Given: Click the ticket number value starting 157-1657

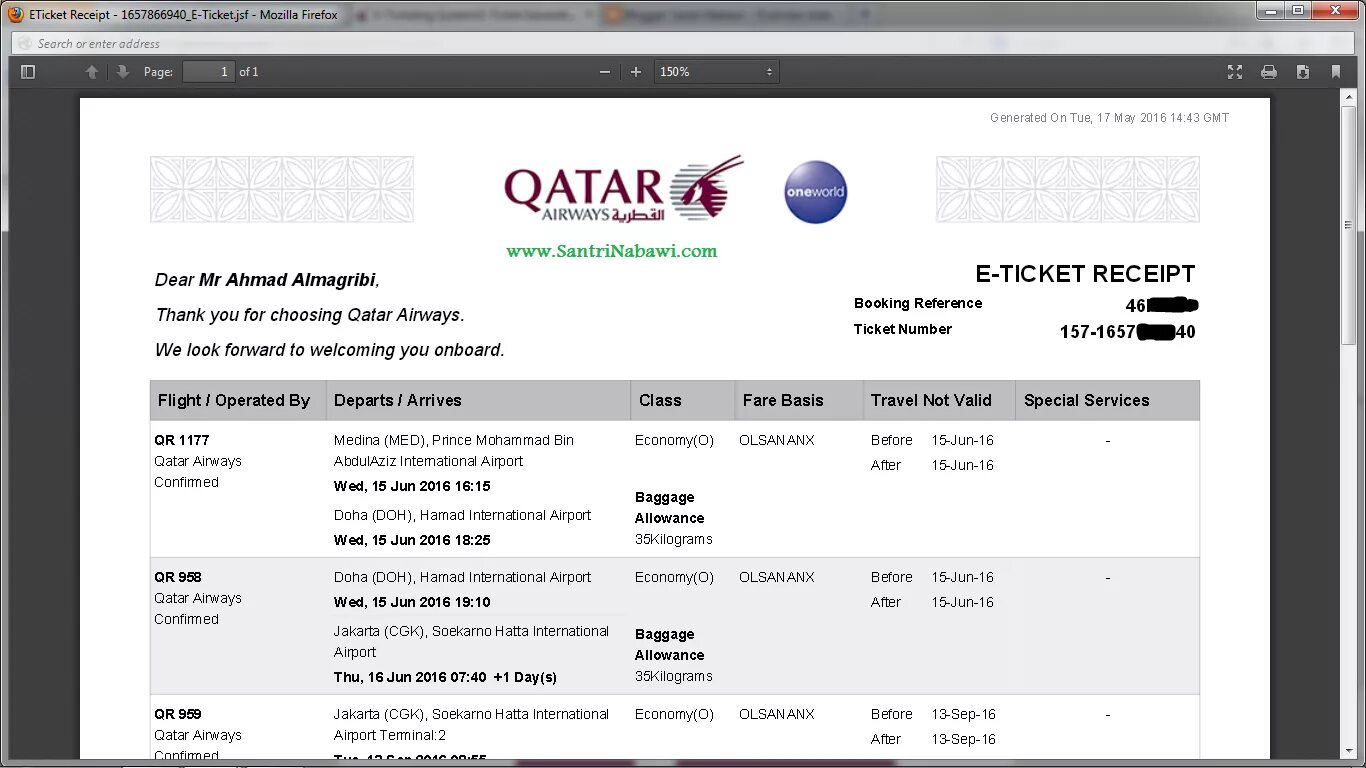Looking at the screenshot, I should pos(1127,332).
